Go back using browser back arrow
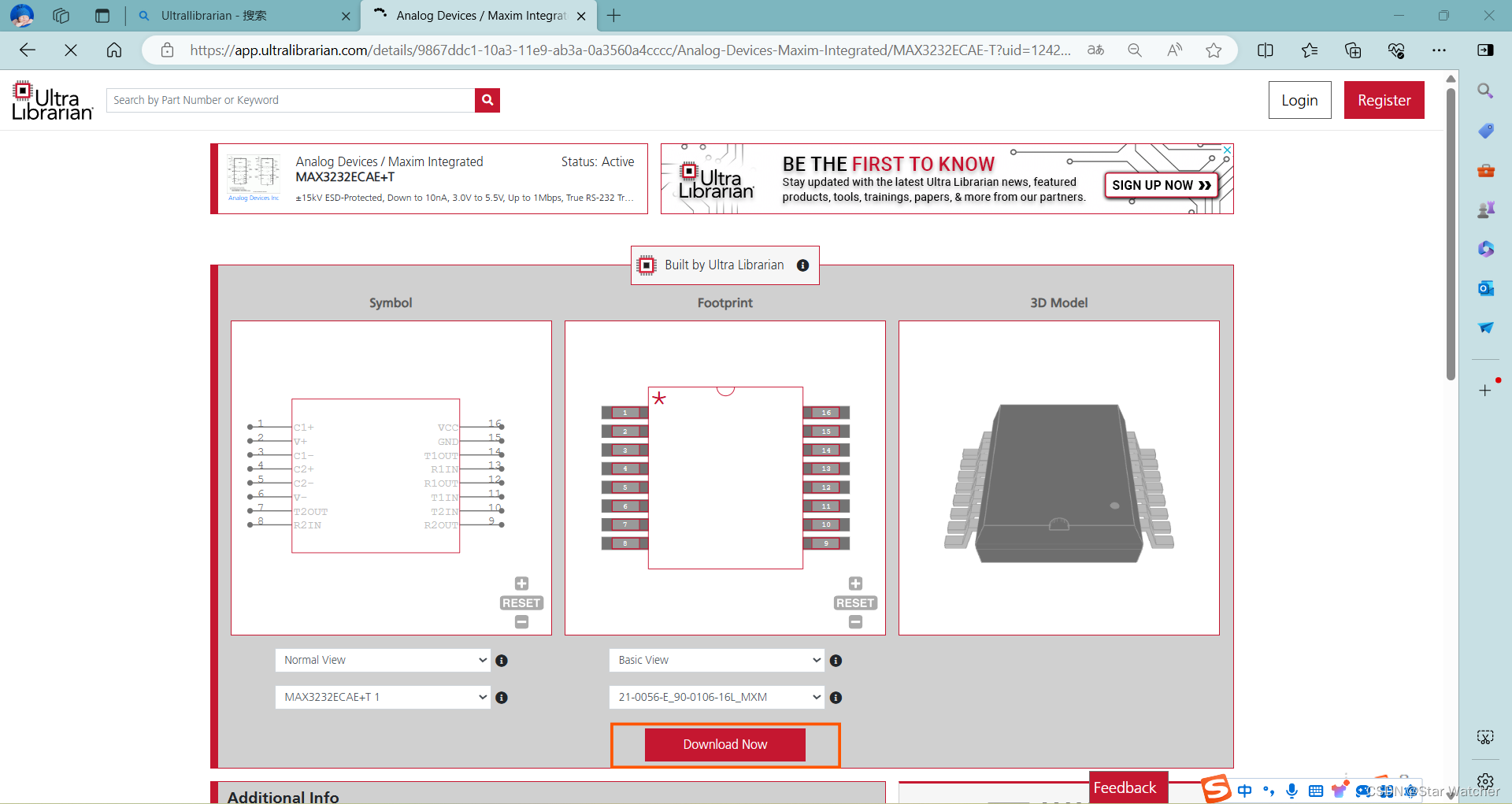Image resolution: width=1512 pixels, height=804 pixels. click(28, 50)
